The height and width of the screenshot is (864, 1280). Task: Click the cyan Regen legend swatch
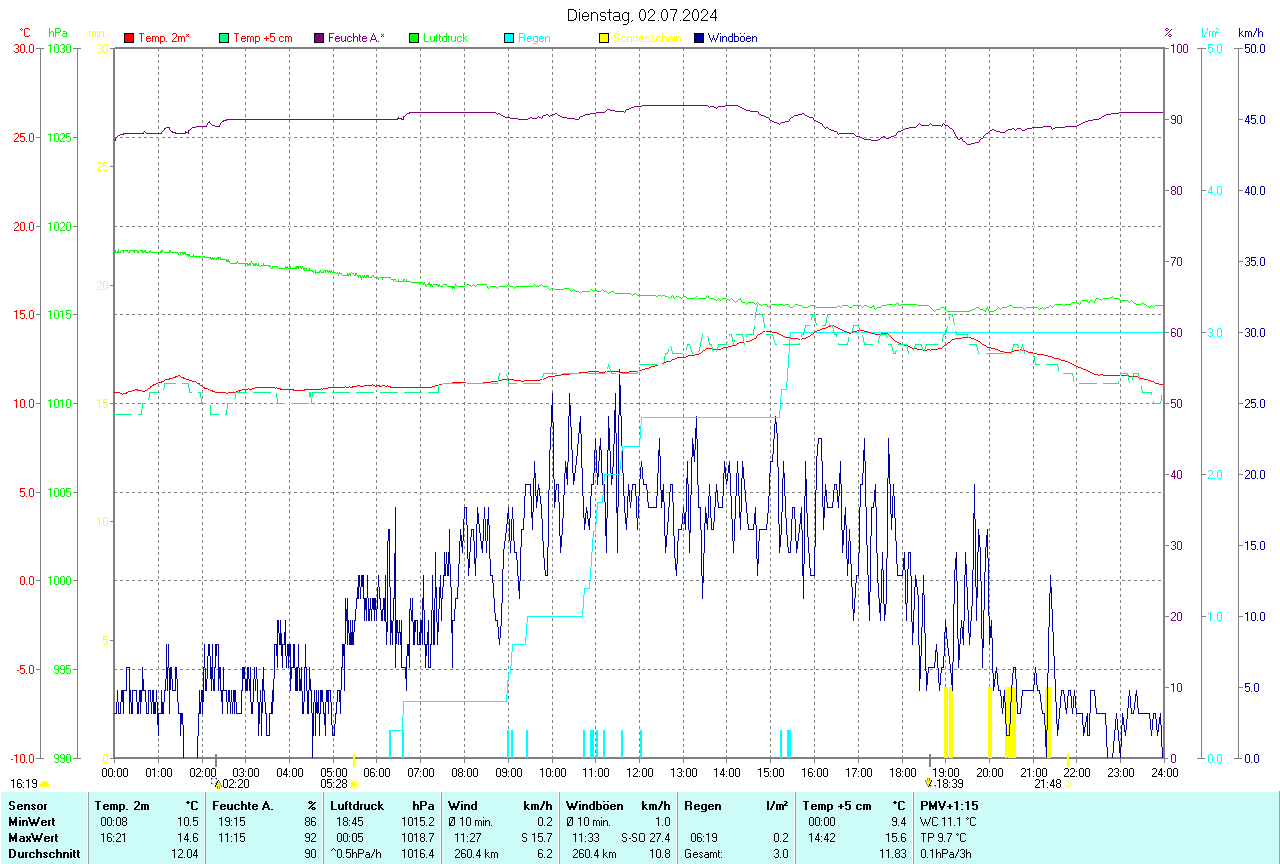[x=510, y=38]
